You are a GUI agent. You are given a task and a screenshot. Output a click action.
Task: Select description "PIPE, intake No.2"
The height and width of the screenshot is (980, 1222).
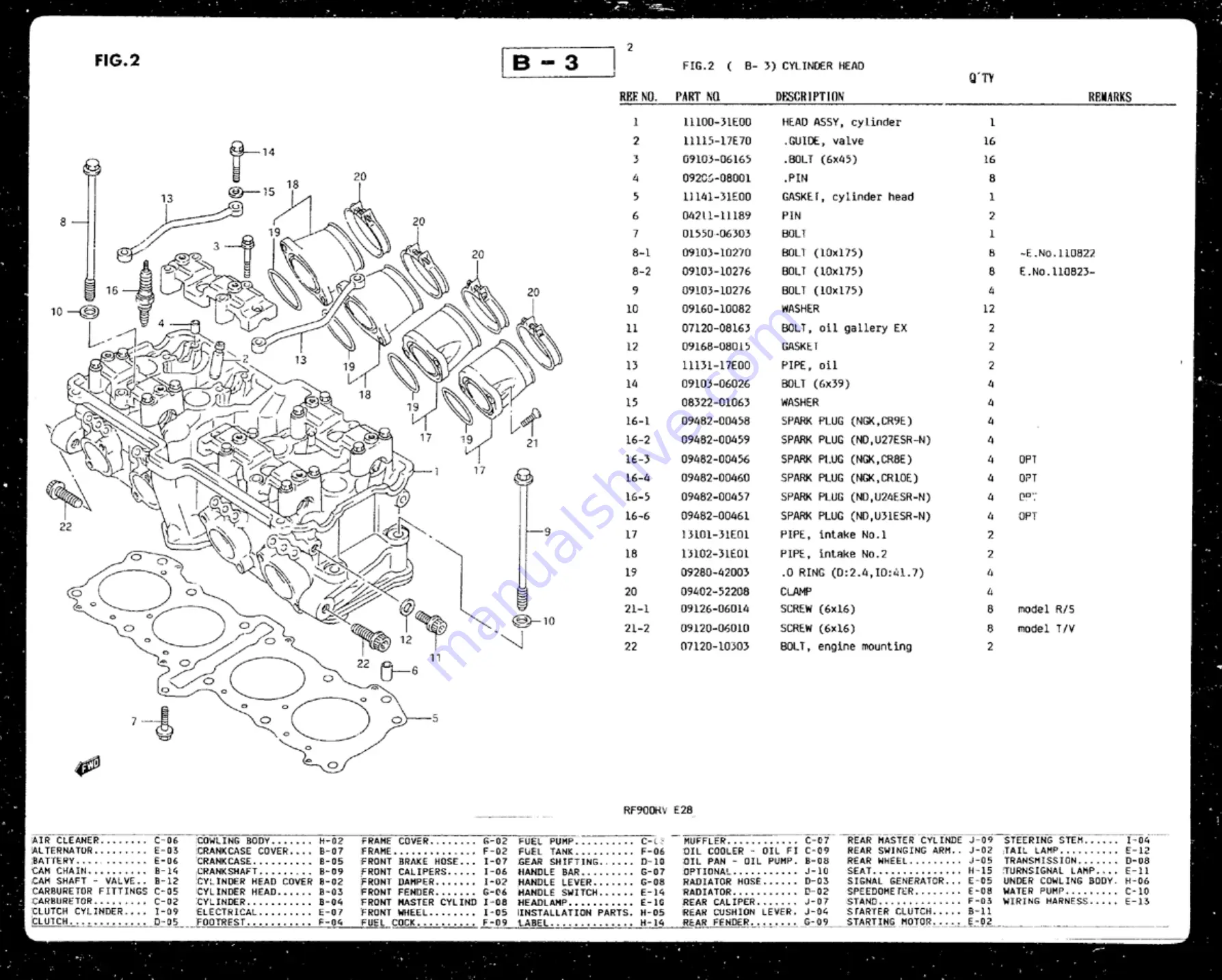834,554
